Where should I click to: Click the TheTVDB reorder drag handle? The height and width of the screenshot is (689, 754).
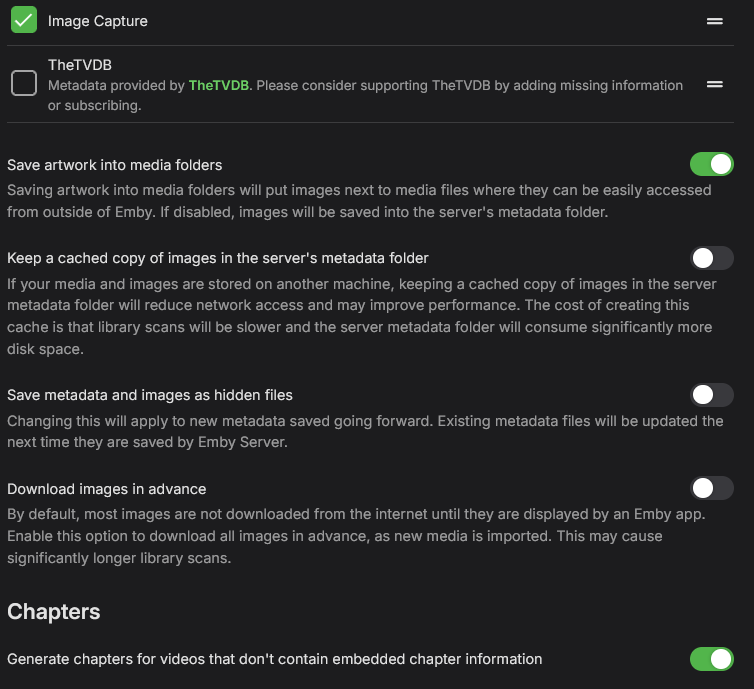[715, 84]
